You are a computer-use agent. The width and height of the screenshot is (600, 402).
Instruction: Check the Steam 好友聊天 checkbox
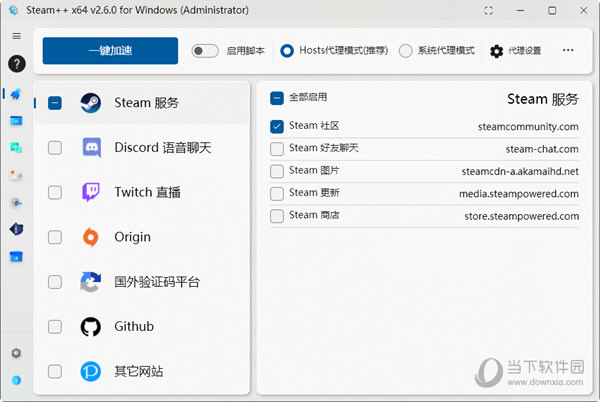coord(277,149)
